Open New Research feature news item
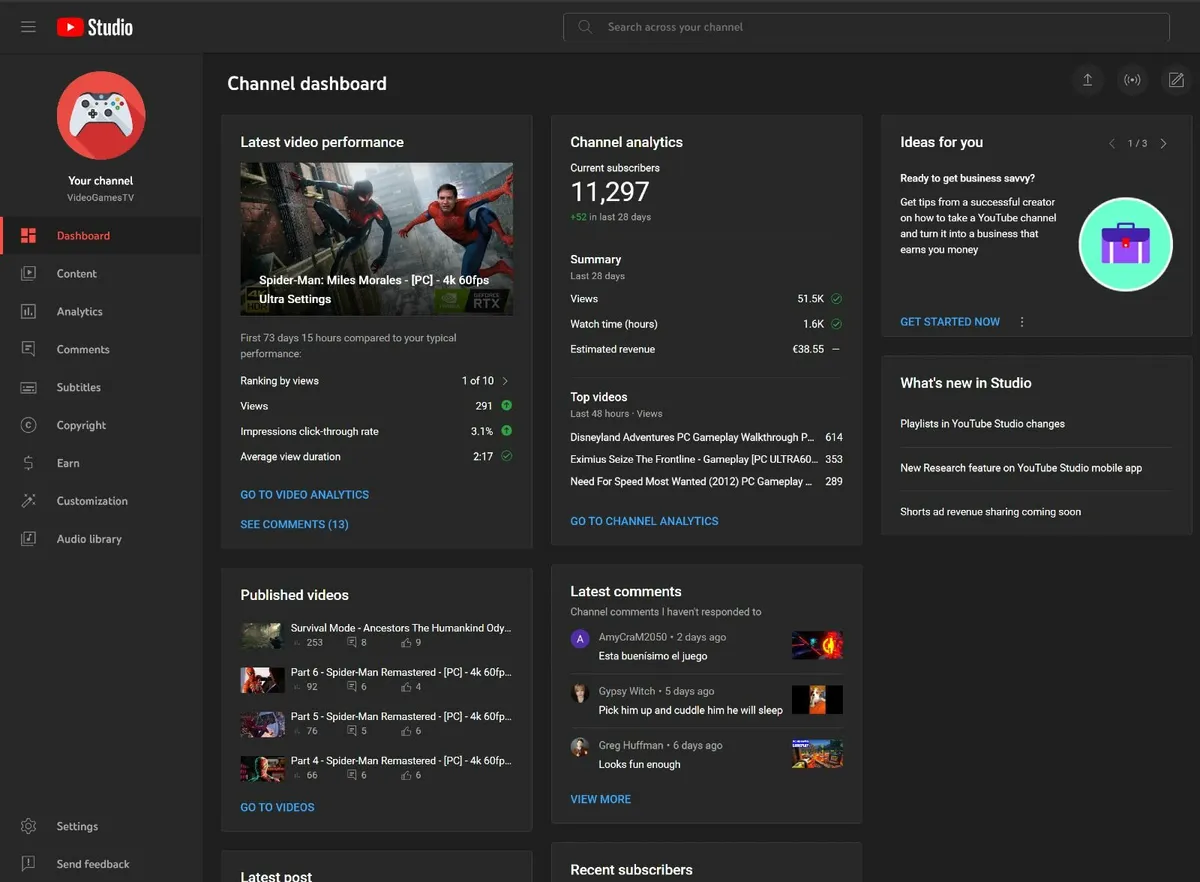Screen dimensions: 1200x882 1021,468
